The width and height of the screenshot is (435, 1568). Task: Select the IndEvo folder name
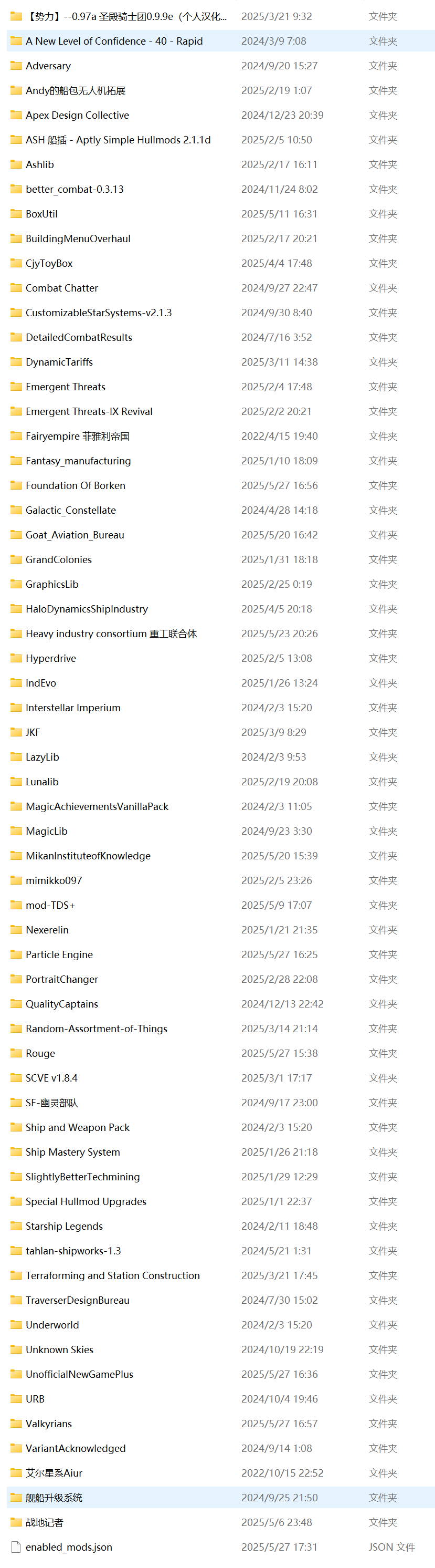[x=41, y=683]
